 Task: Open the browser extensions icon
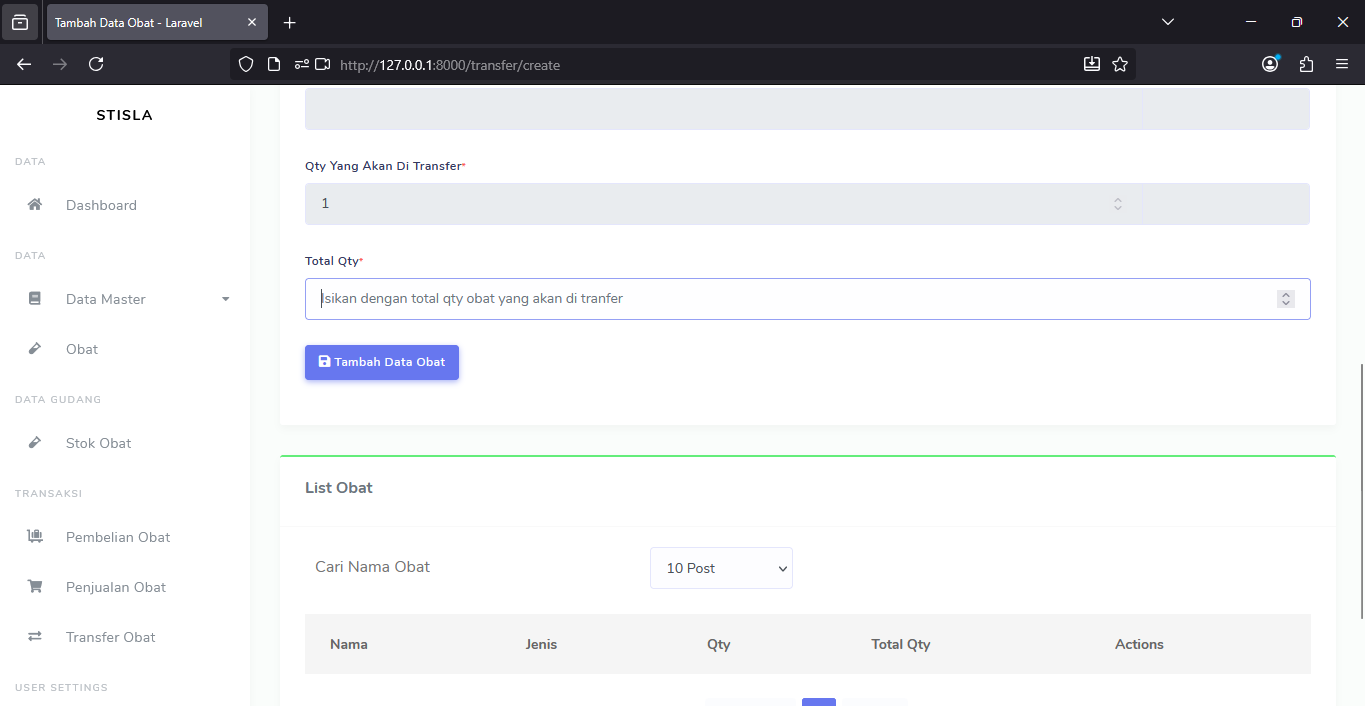tap(1306, 64)
